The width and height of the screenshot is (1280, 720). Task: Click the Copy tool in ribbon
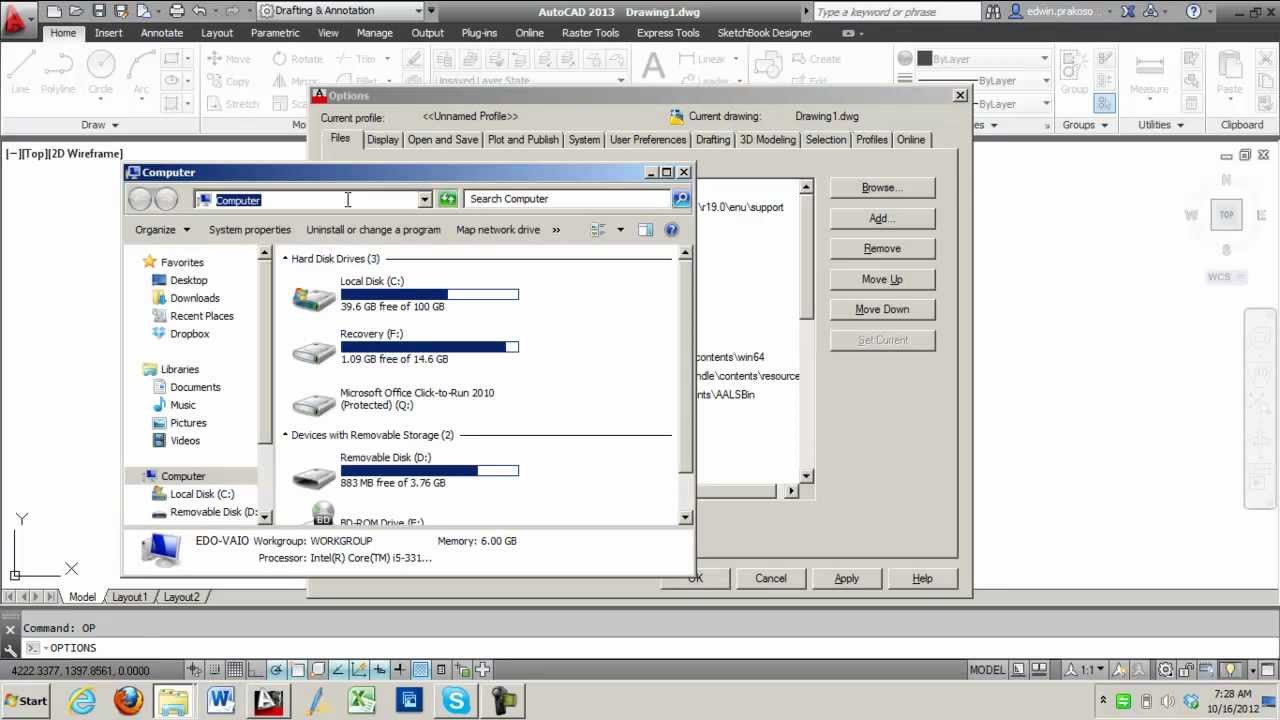coord(229,81)
